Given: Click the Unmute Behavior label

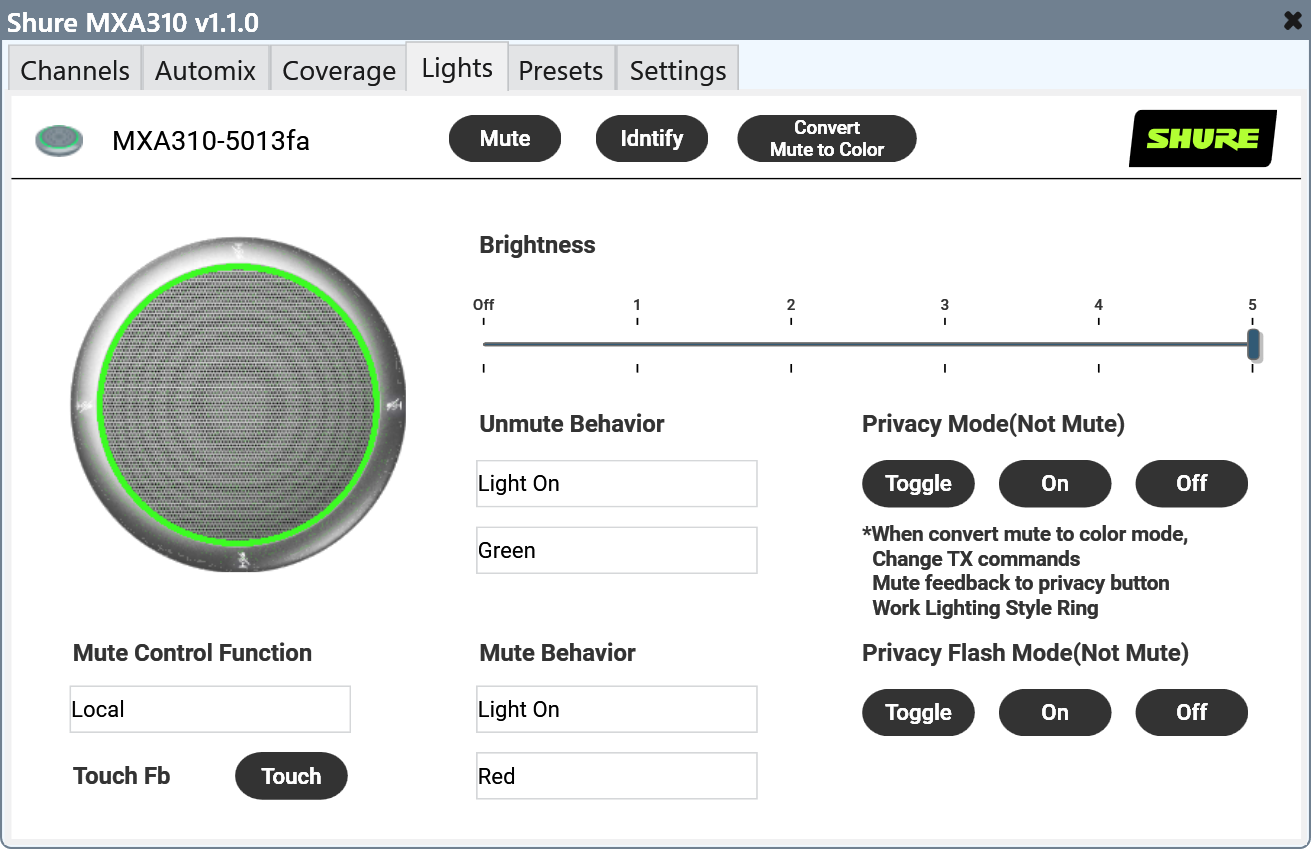Looking at the screenshot, I should coord(572,424).
